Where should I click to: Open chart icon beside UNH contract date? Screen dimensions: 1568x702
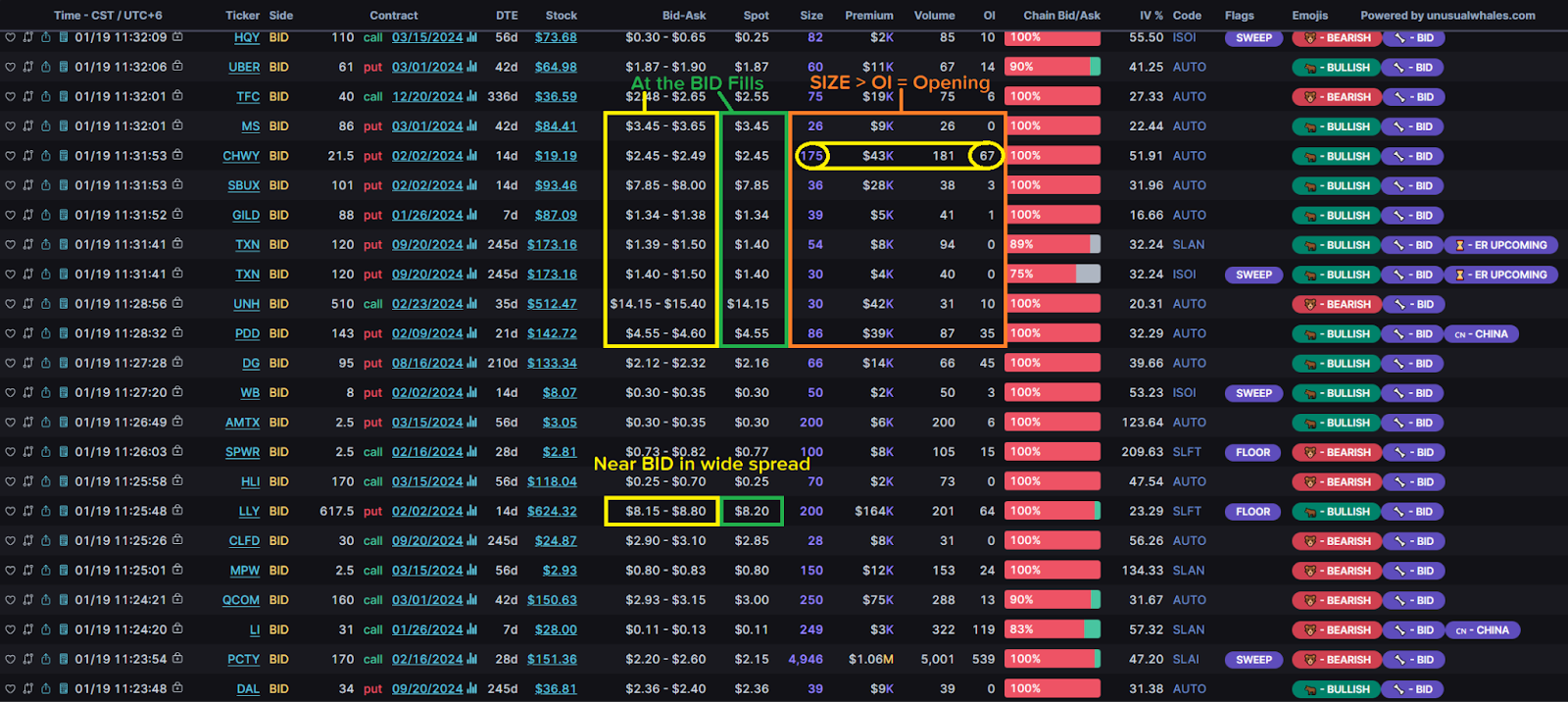click(472, 303)
